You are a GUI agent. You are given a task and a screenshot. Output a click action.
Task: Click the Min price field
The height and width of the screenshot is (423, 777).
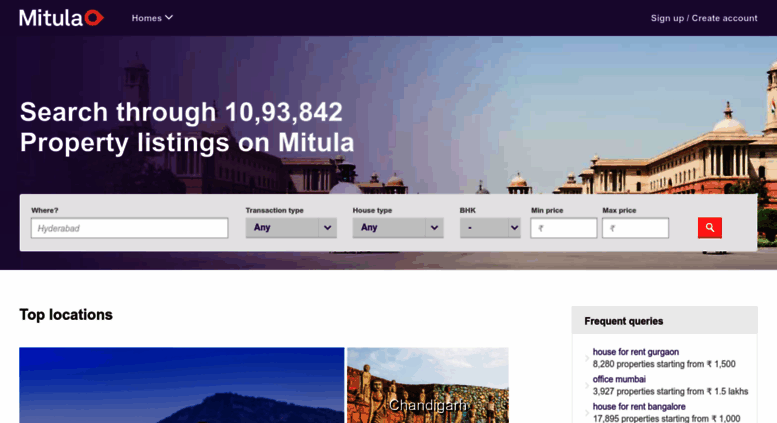[x=563, y=228]
